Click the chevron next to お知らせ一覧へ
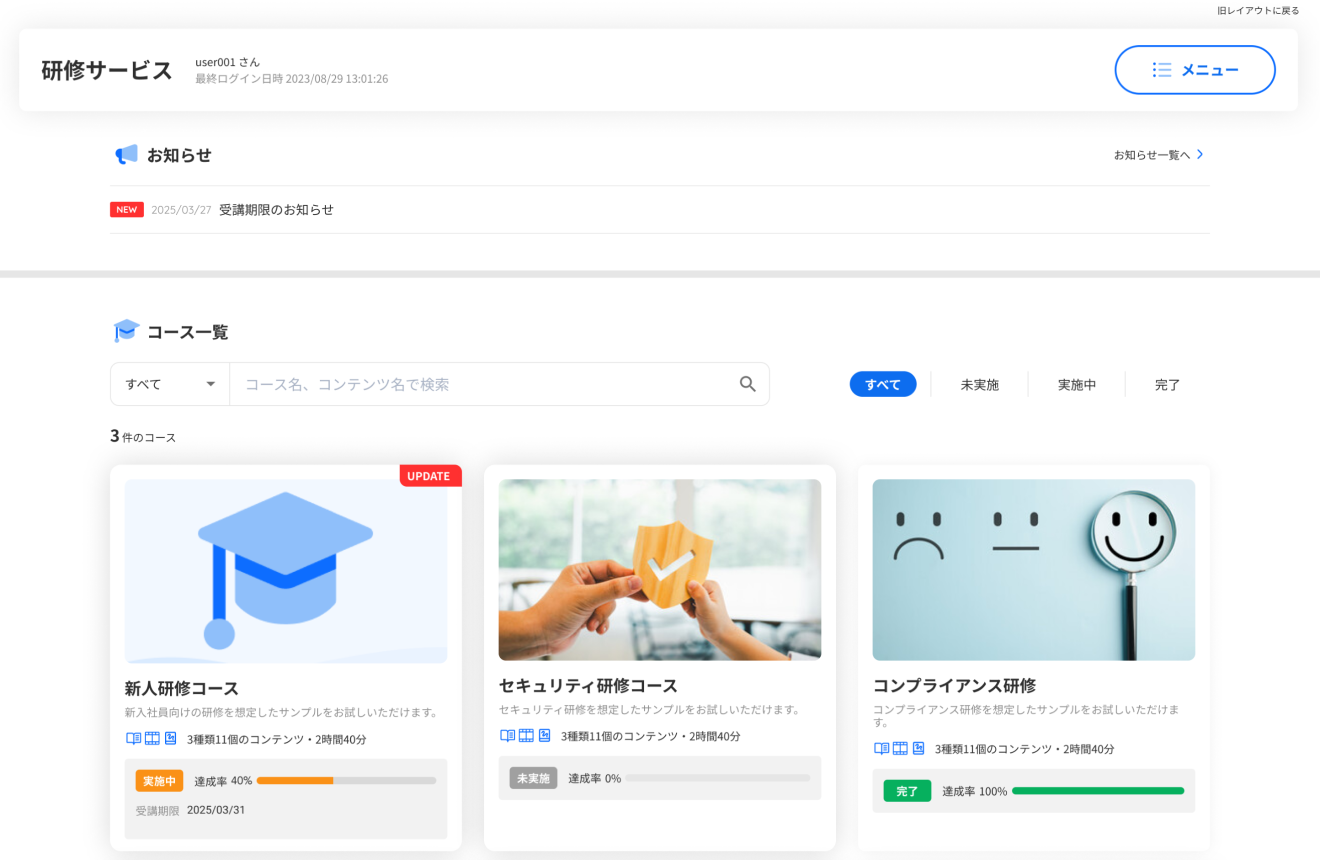This screenshot has height=860, width=1320. [x=1200, y=154]
